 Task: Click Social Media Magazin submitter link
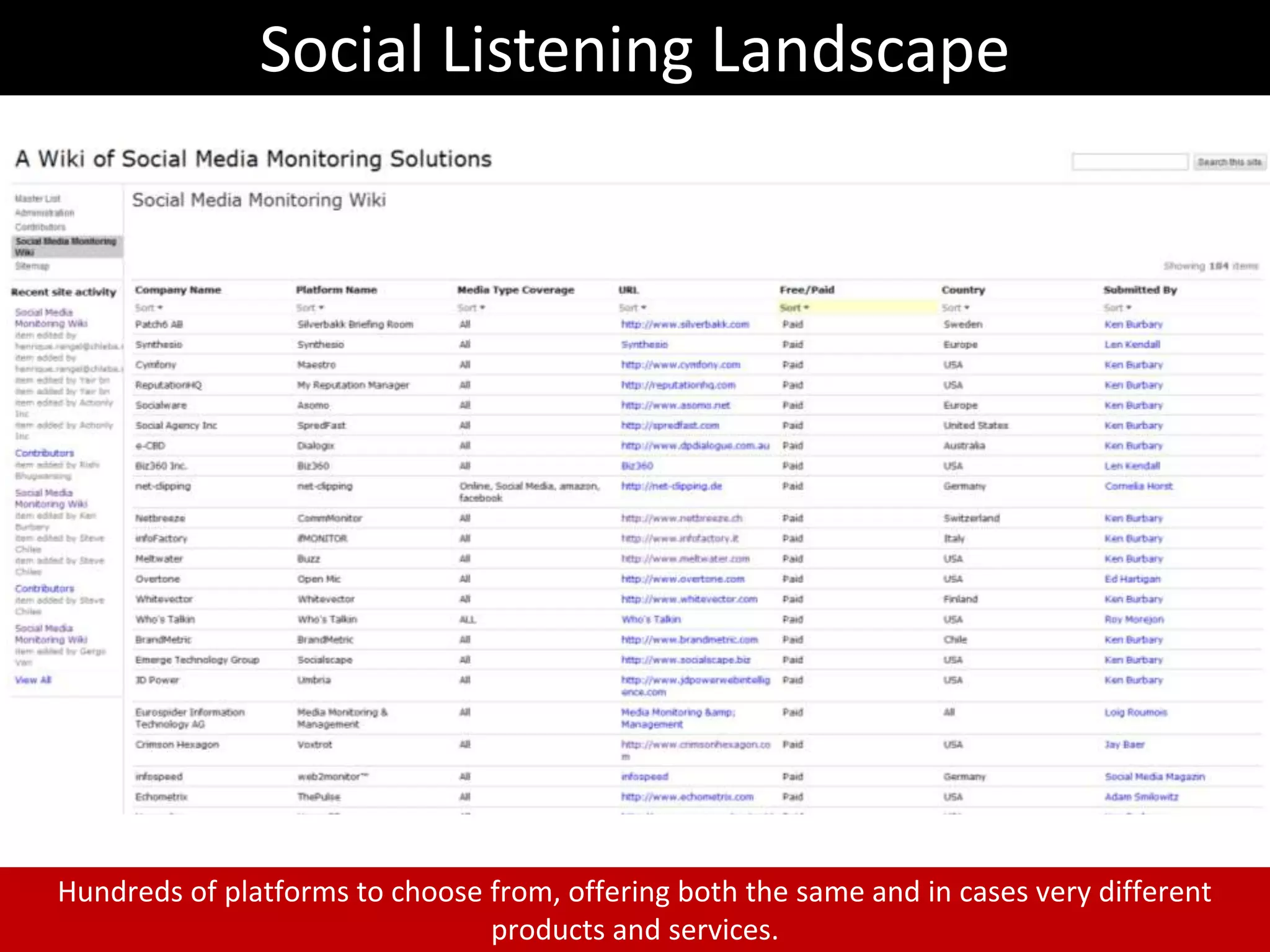click(1155, 777)
